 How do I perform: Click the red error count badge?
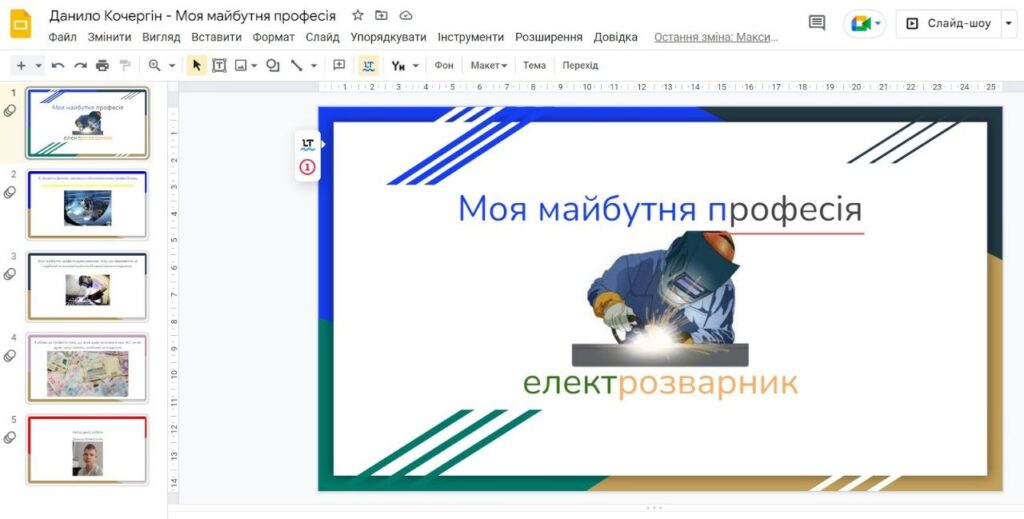(308, 168)
